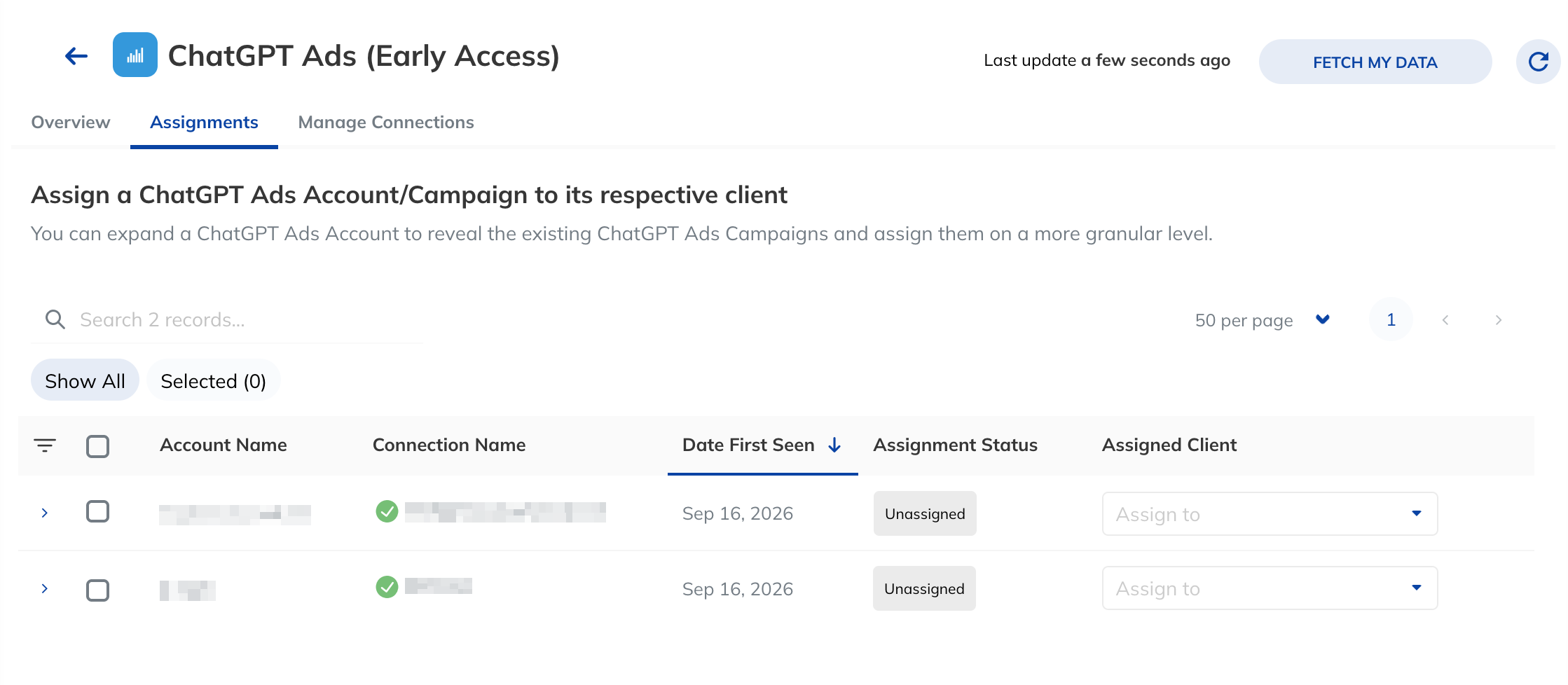Switch to the Overview tab
Screen dimensions: 1568x685
71,123
